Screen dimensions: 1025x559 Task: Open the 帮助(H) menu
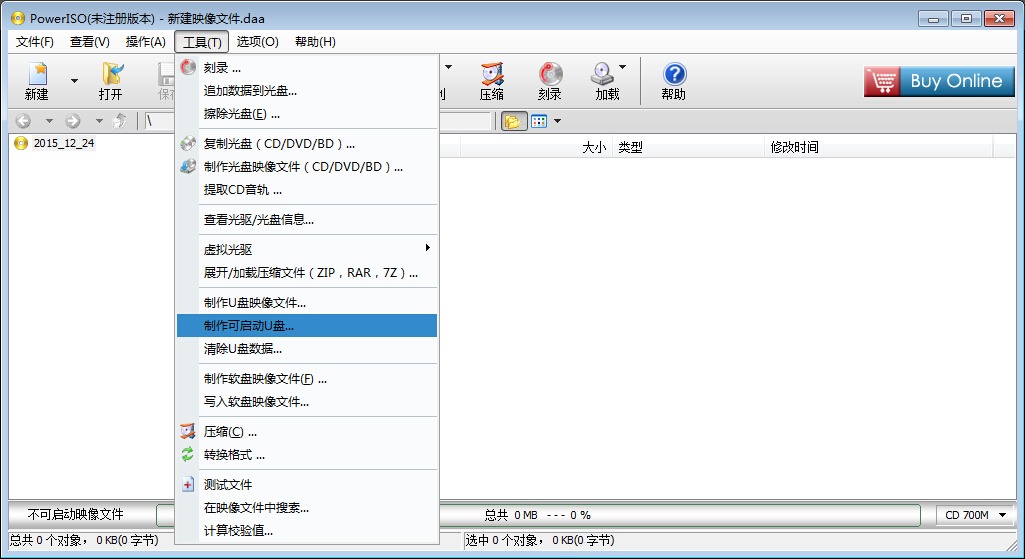coord(315,42)
